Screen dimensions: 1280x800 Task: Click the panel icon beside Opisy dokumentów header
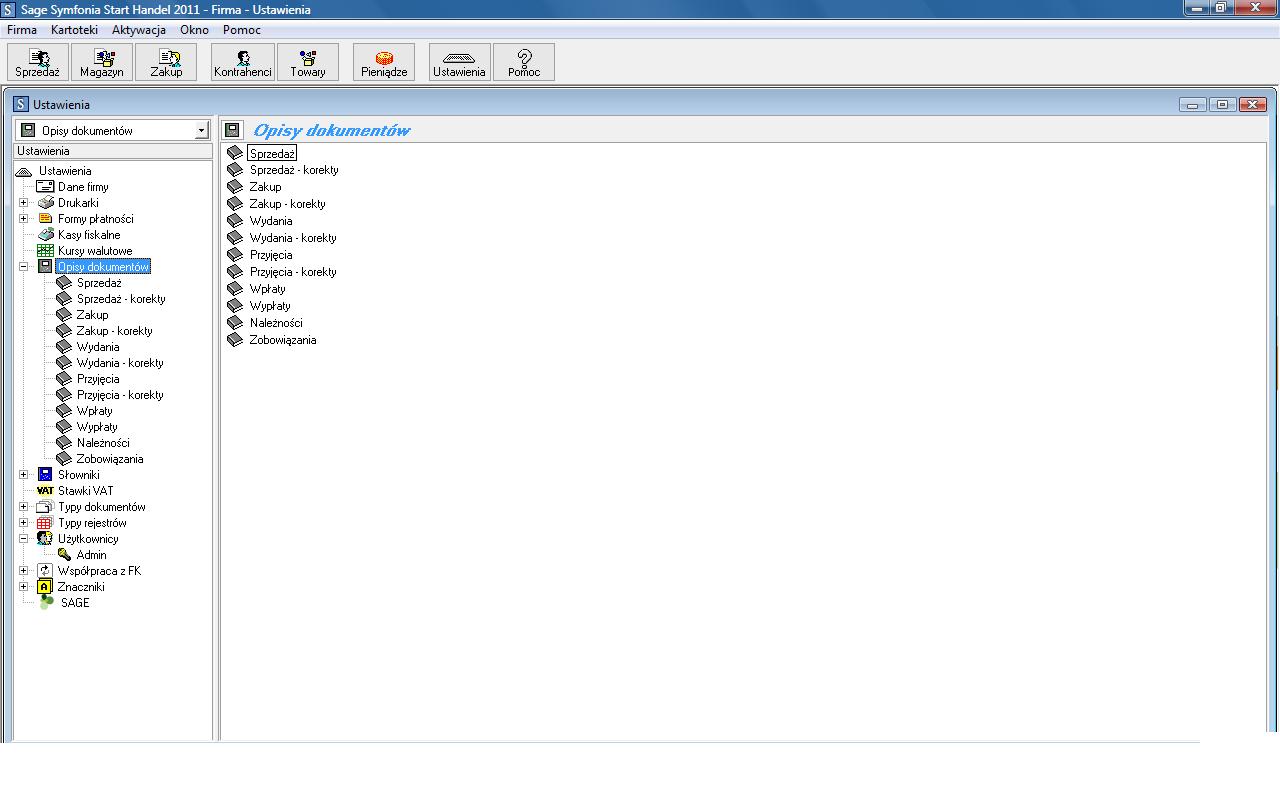233,130
